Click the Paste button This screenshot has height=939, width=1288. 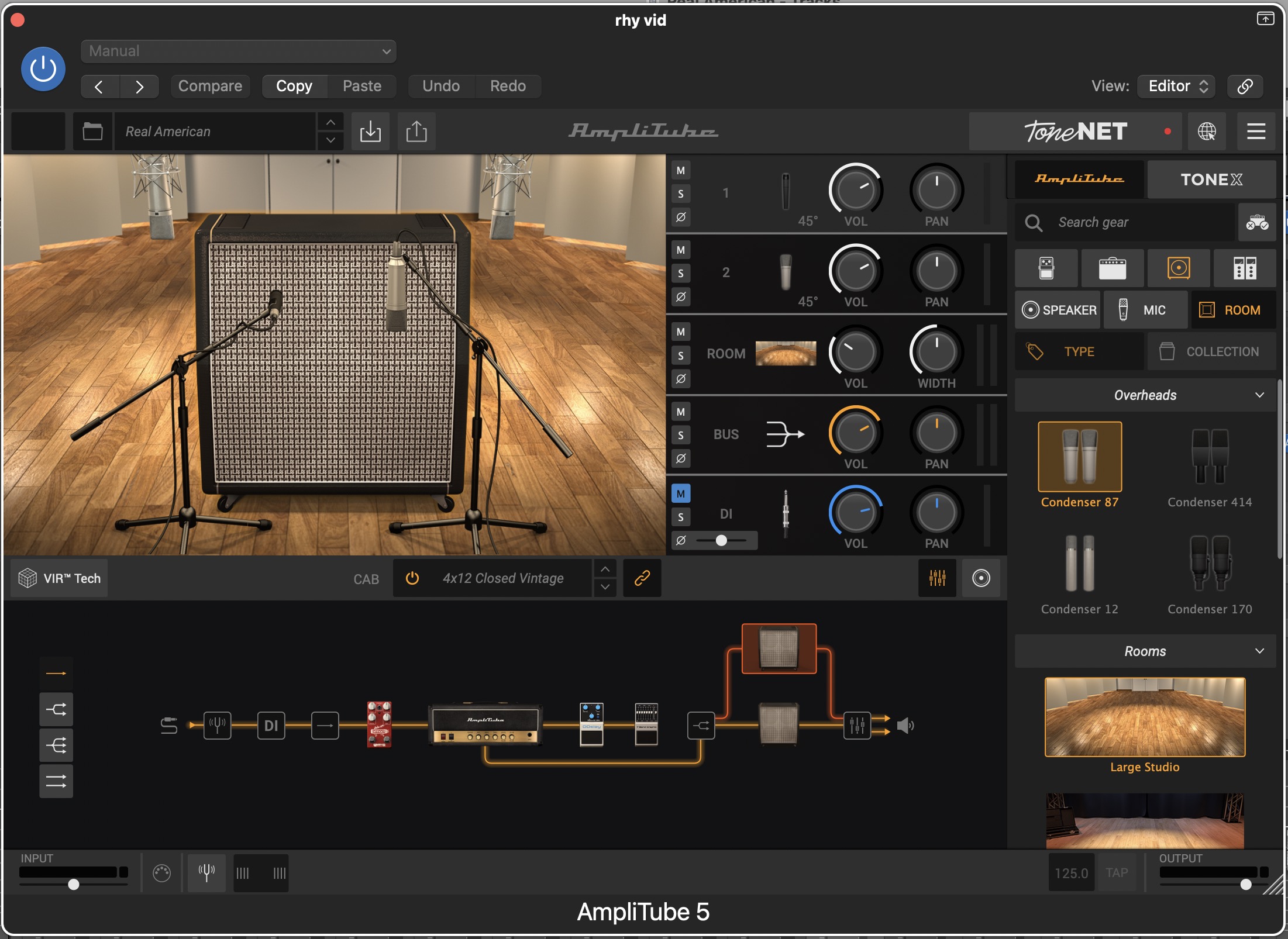coord(362,87)
